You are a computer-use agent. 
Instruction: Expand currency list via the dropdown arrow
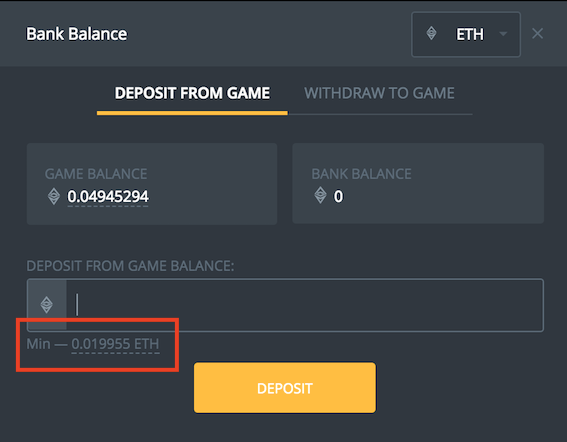(503, 34)
